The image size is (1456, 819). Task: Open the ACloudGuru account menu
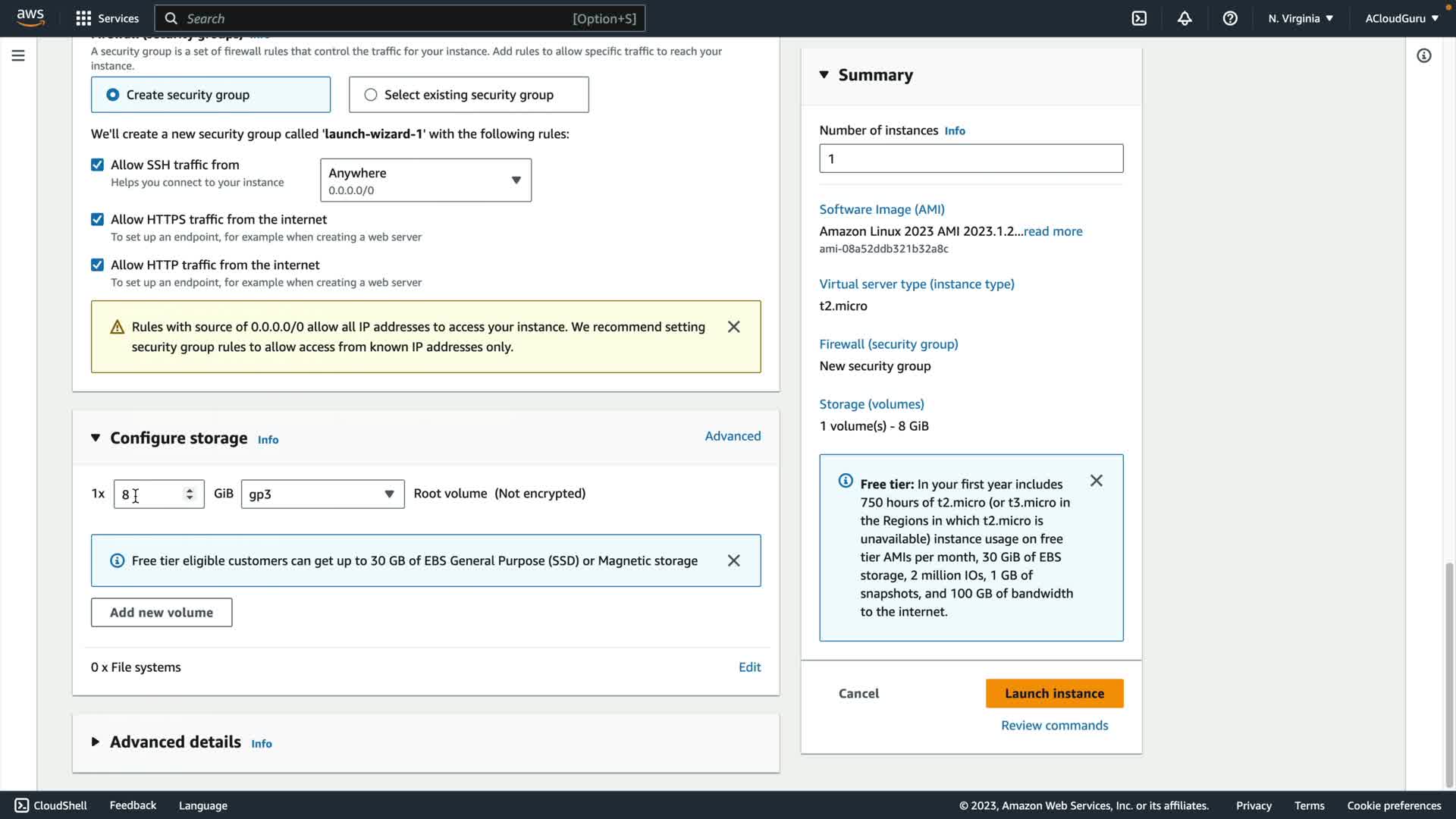click(1401, 18)
